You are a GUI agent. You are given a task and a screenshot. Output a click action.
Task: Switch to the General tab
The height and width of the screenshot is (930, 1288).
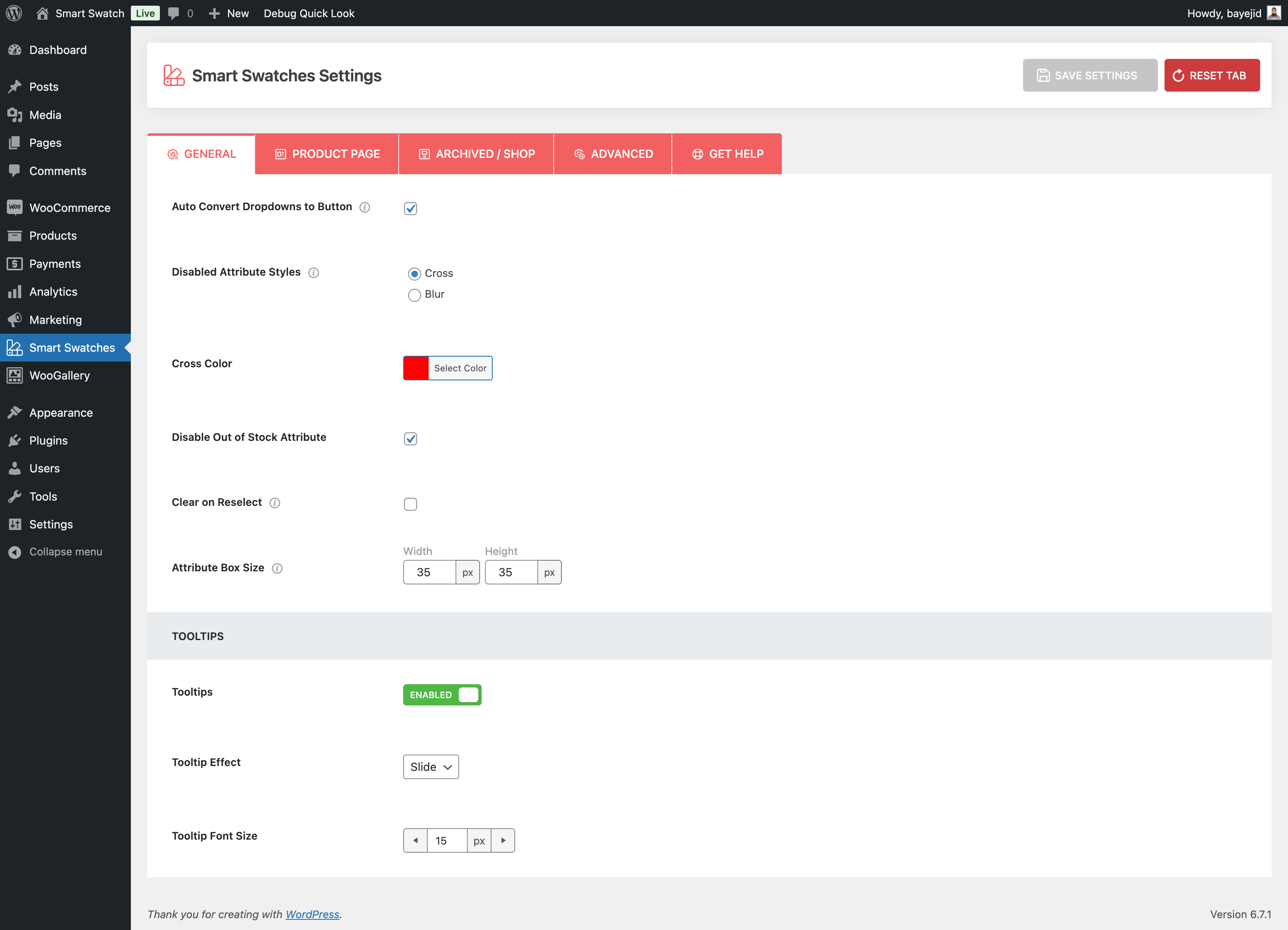(x=201, y=154)
